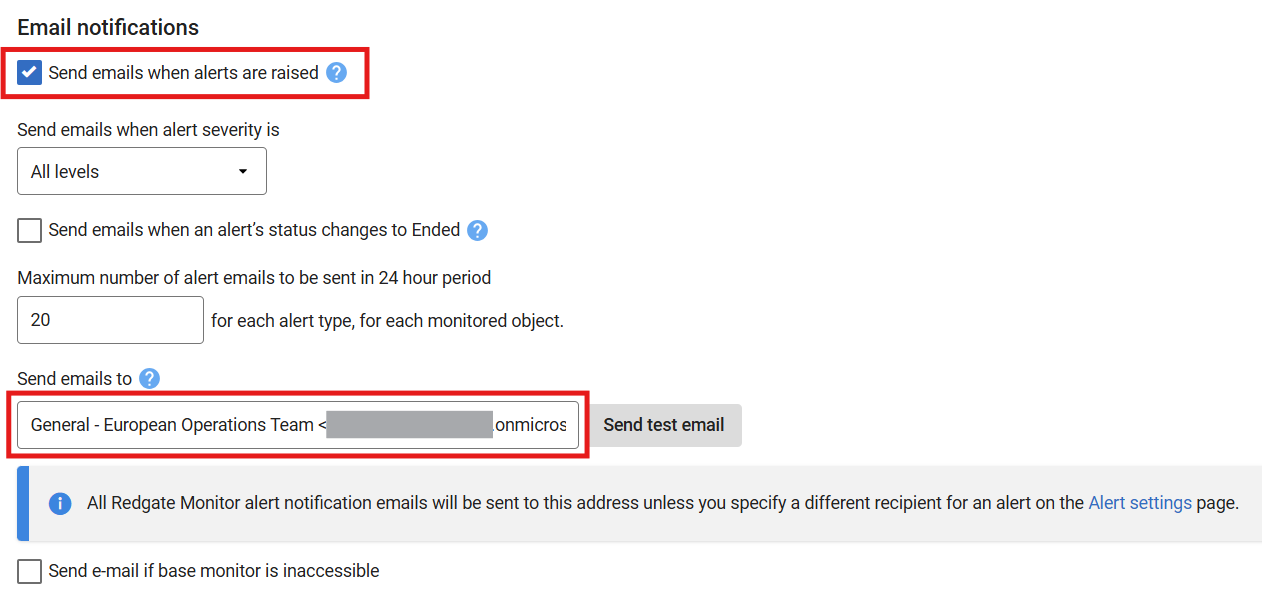Follow the 'Alert settings' link

[x=1140, y=503]
